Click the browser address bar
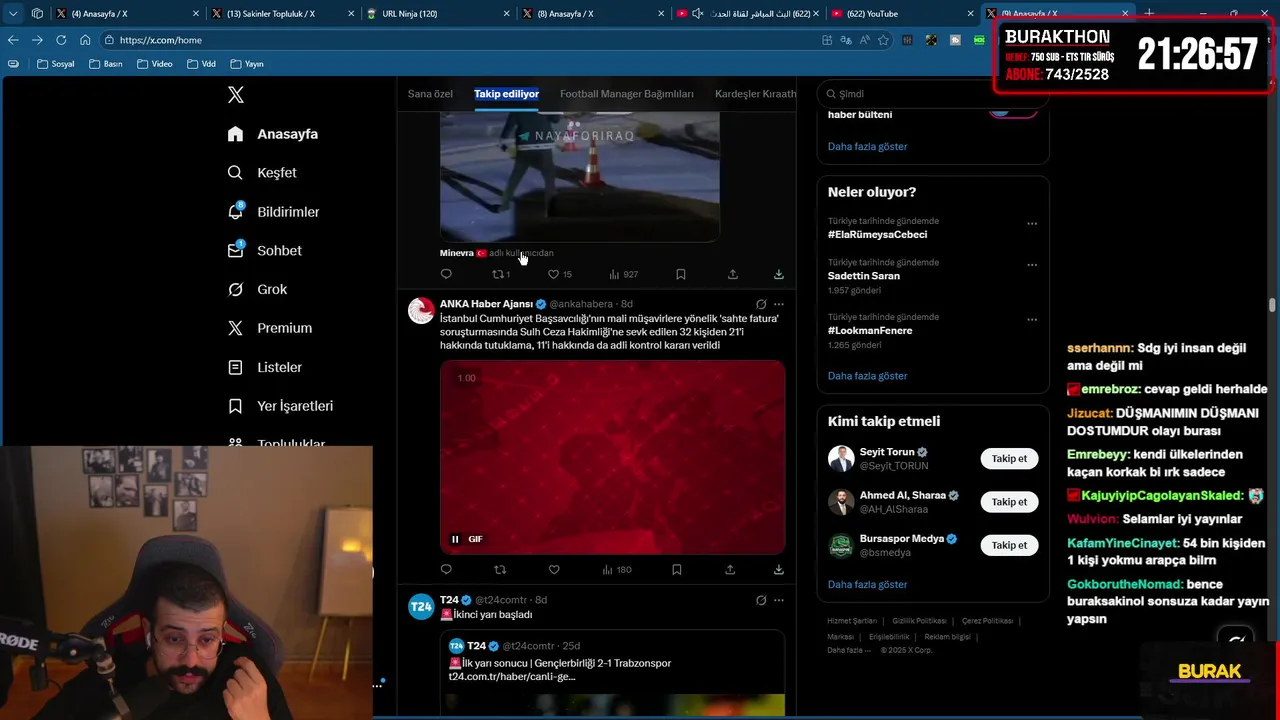Image resolution: width=1280 pixels, height=720 pixels. 460,40
